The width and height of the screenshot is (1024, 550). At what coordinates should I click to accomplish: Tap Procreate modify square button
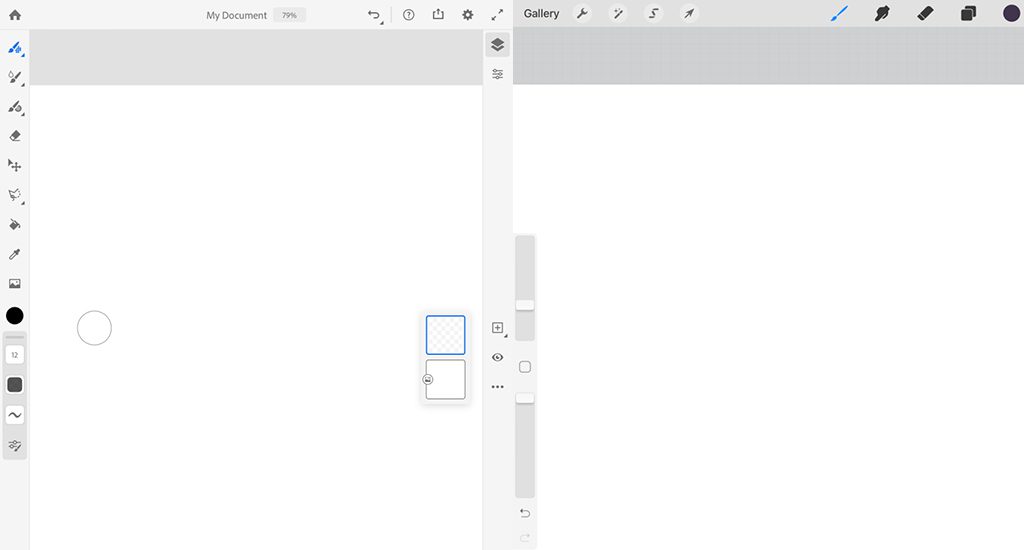pos(525,367)
